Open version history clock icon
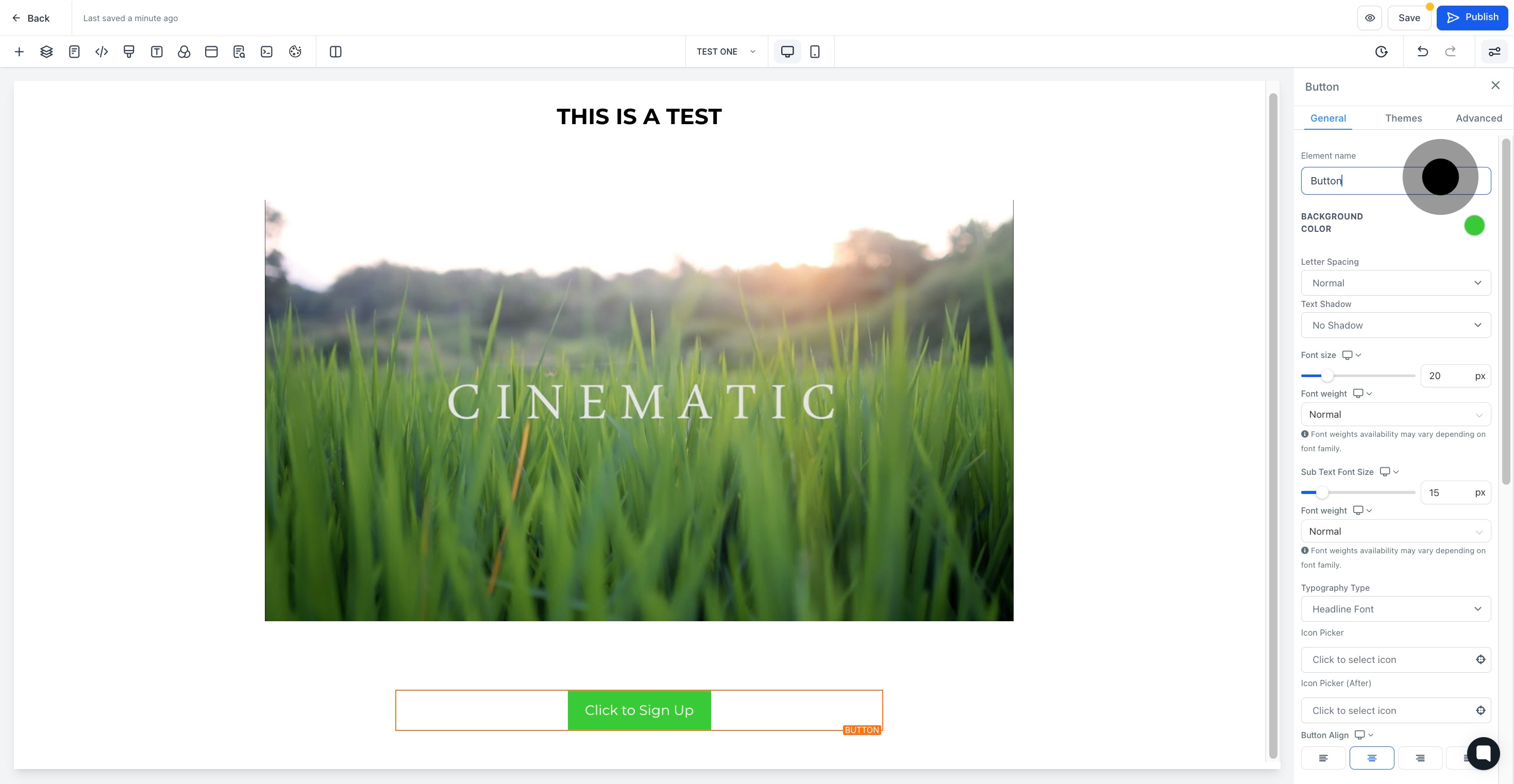Viewport: 1514px width, 784px height. (1382, 52)
